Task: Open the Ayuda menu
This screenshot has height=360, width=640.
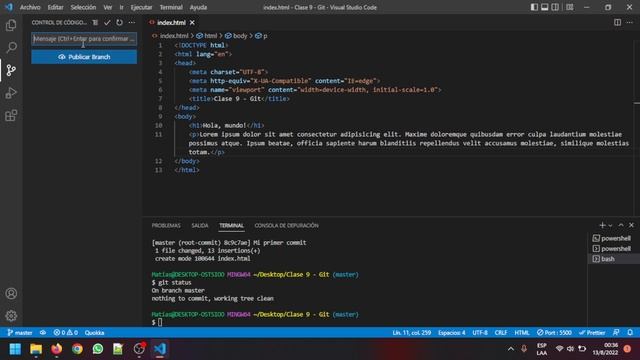Action: (x=198, y=7)
